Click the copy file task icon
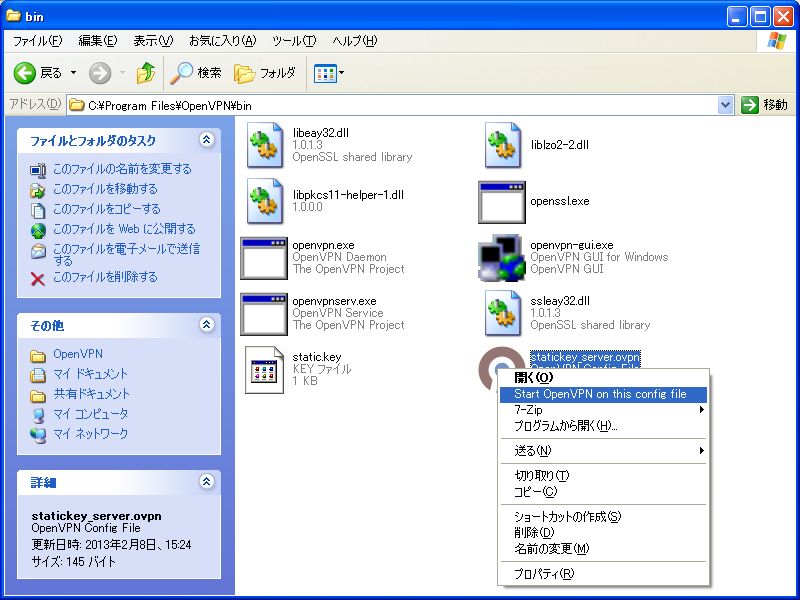800x600 pixels. (x=38, y=210)
